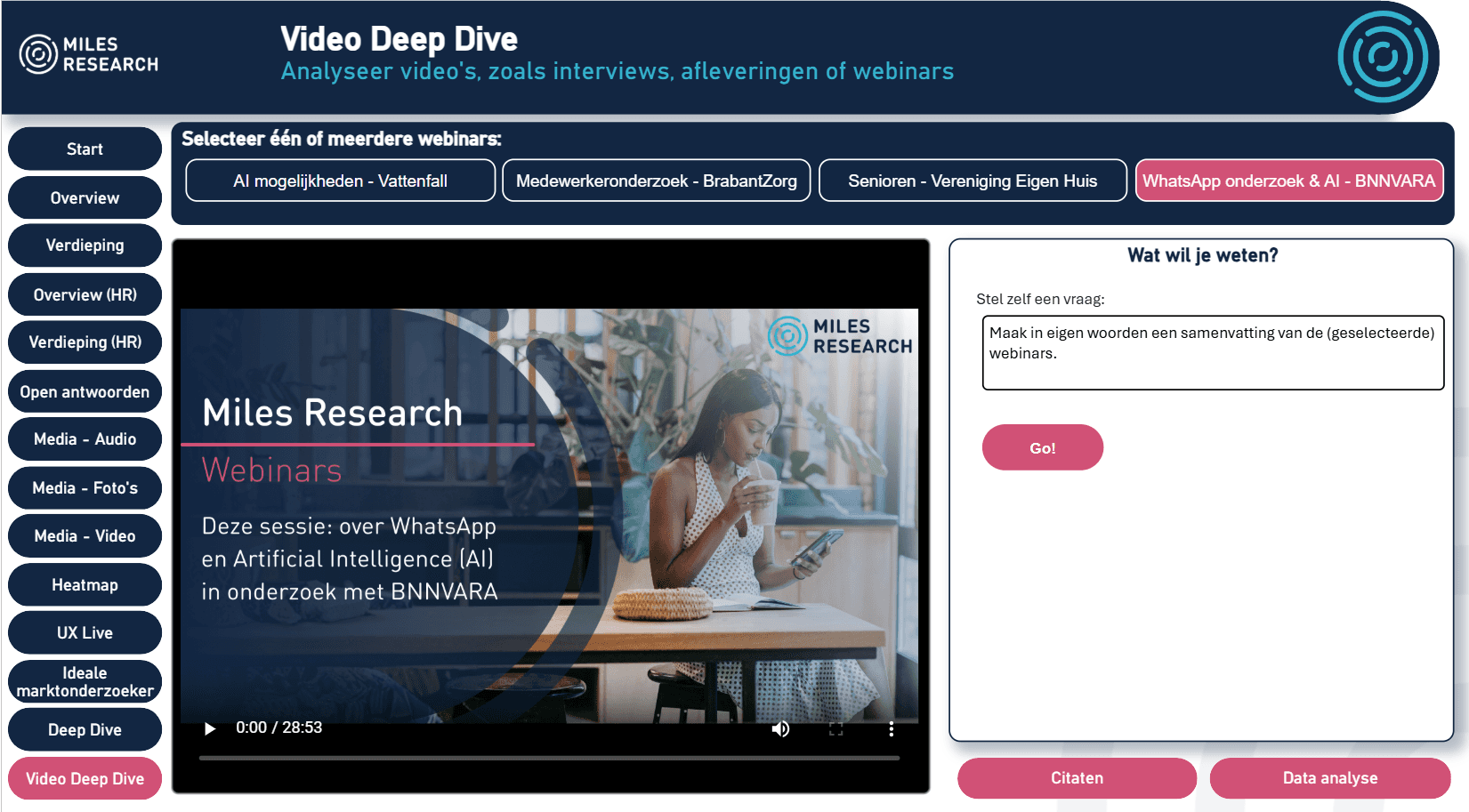Viewport: 1469px width, 812px height.
Task: Click the Data analyse button
Action: pyautogui.click(x=1330, y=778)
